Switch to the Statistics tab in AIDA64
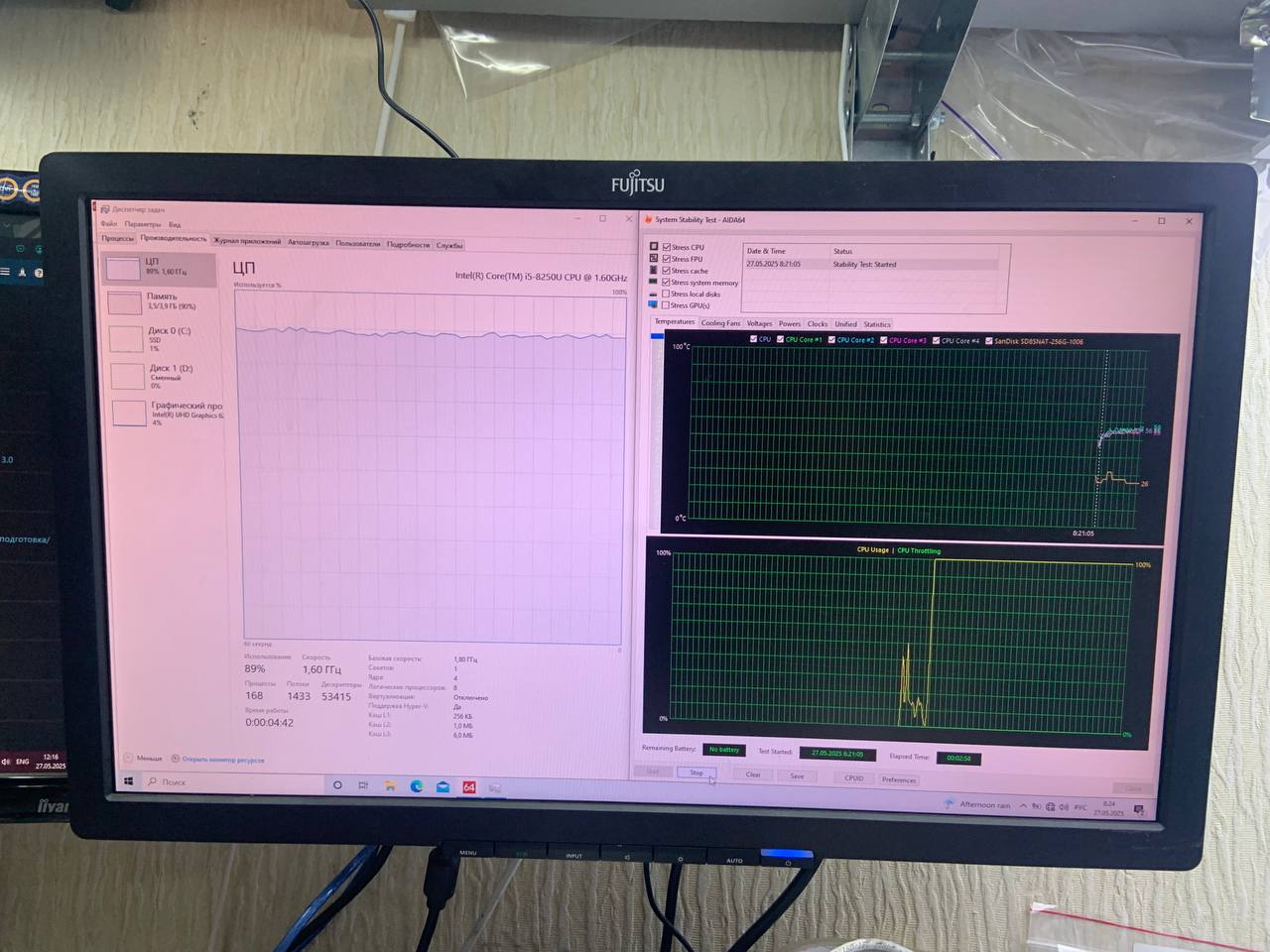The height and width of the screenshot is (952, 1270). pyautogui.click(x=876, y=324)
